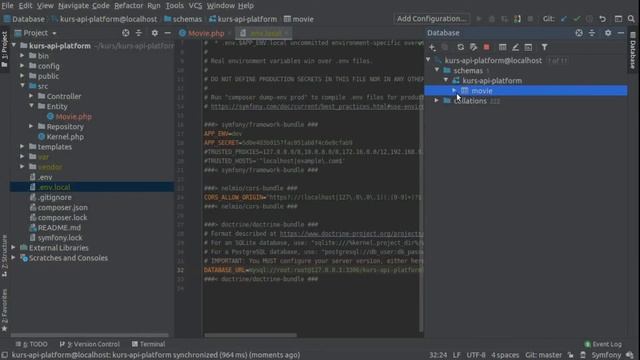Open the TODO tool window
The width and height of the screenshot is (640, 360).
tap(31, 344)
